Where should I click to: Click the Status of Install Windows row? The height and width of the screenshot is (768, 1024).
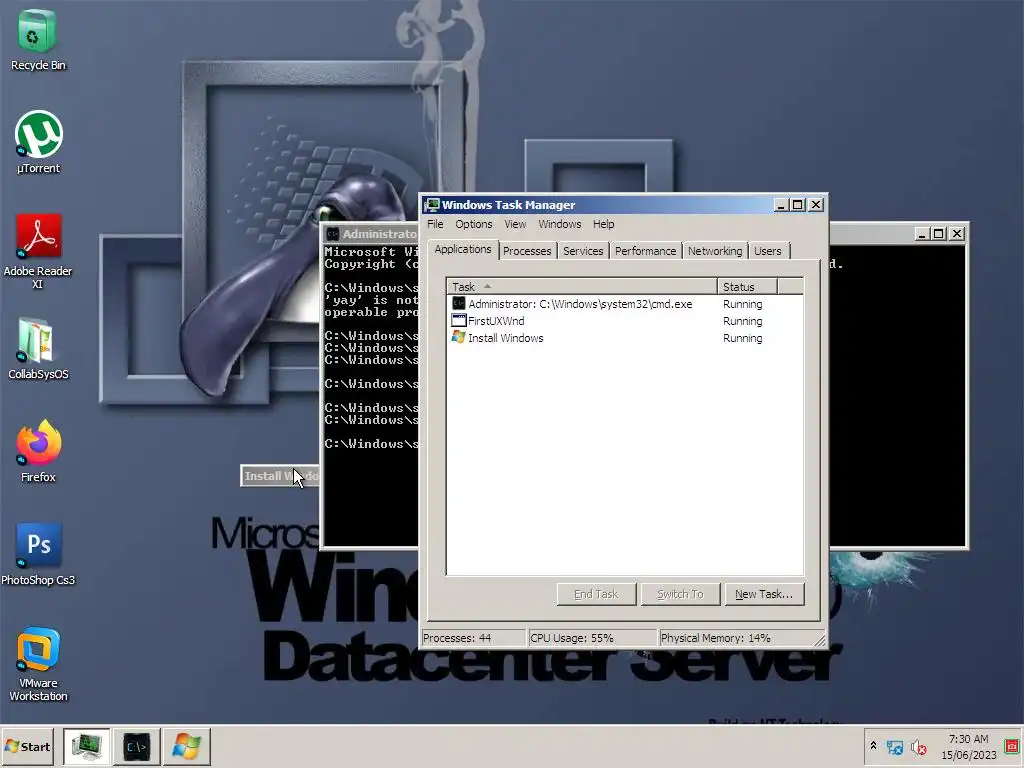tap(743, 338)
